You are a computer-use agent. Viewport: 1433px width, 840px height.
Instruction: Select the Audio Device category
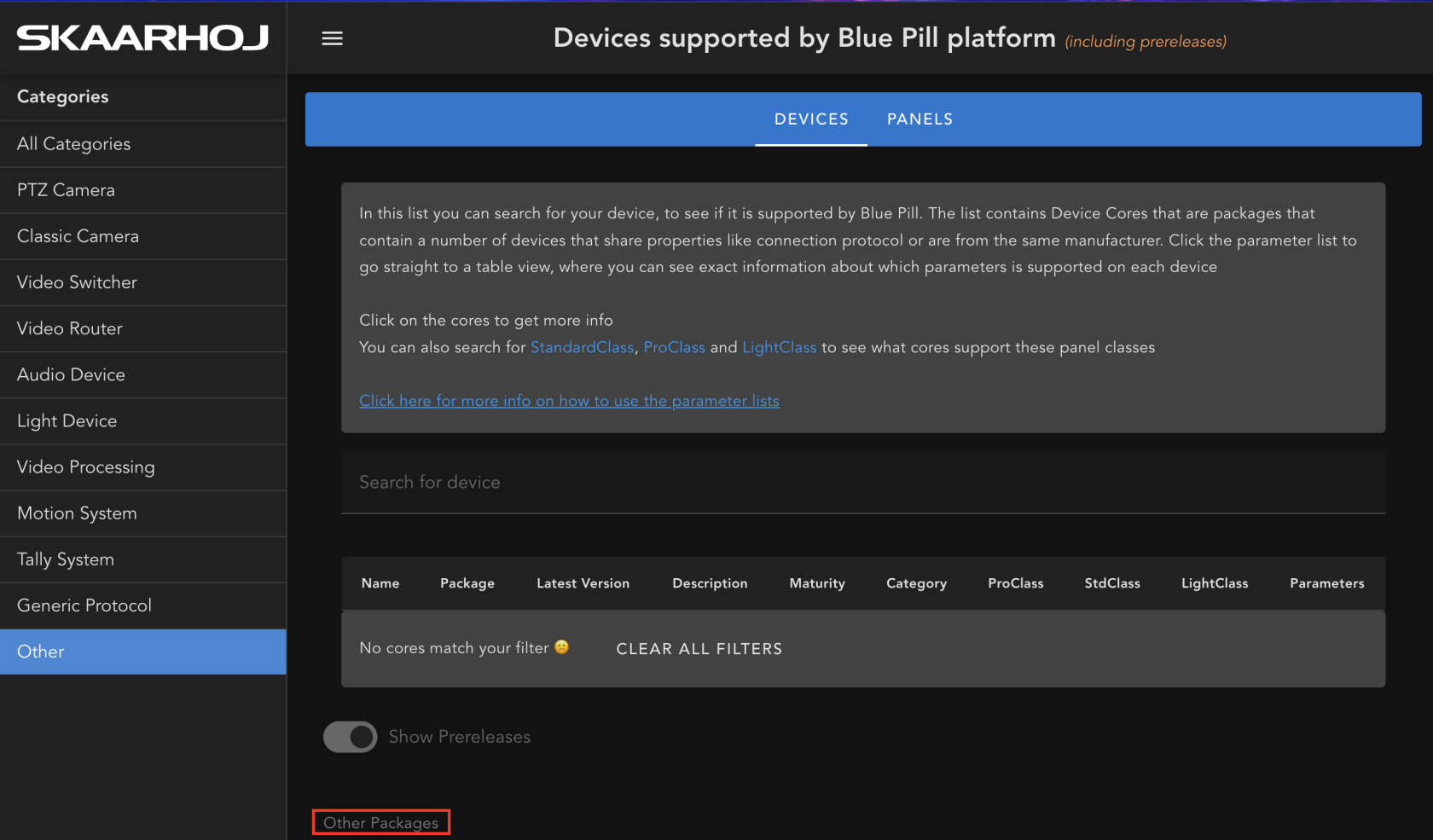click(143, 374)
